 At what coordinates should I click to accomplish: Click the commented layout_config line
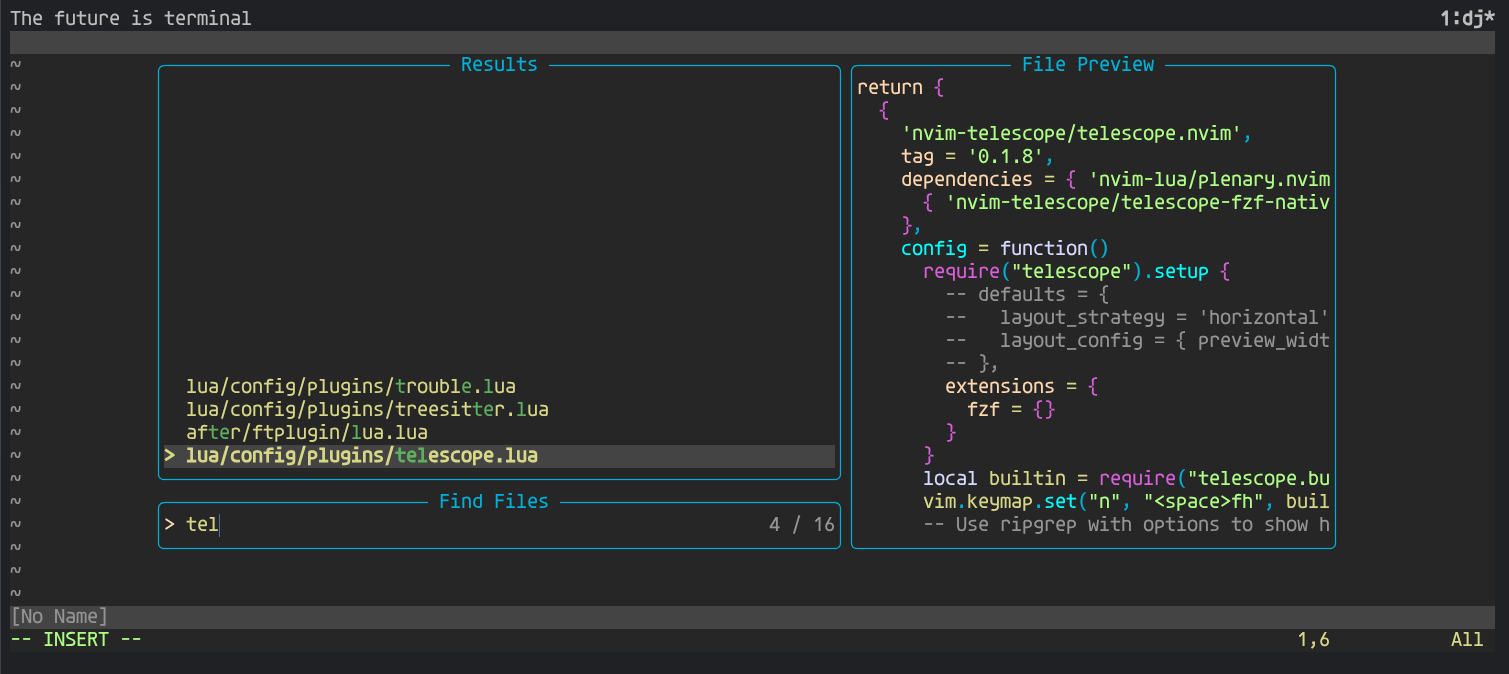(1138, 340)
